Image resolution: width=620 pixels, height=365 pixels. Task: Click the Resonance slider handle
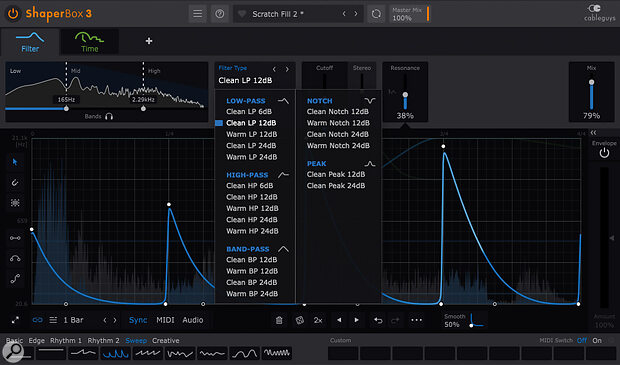[405, 95]
